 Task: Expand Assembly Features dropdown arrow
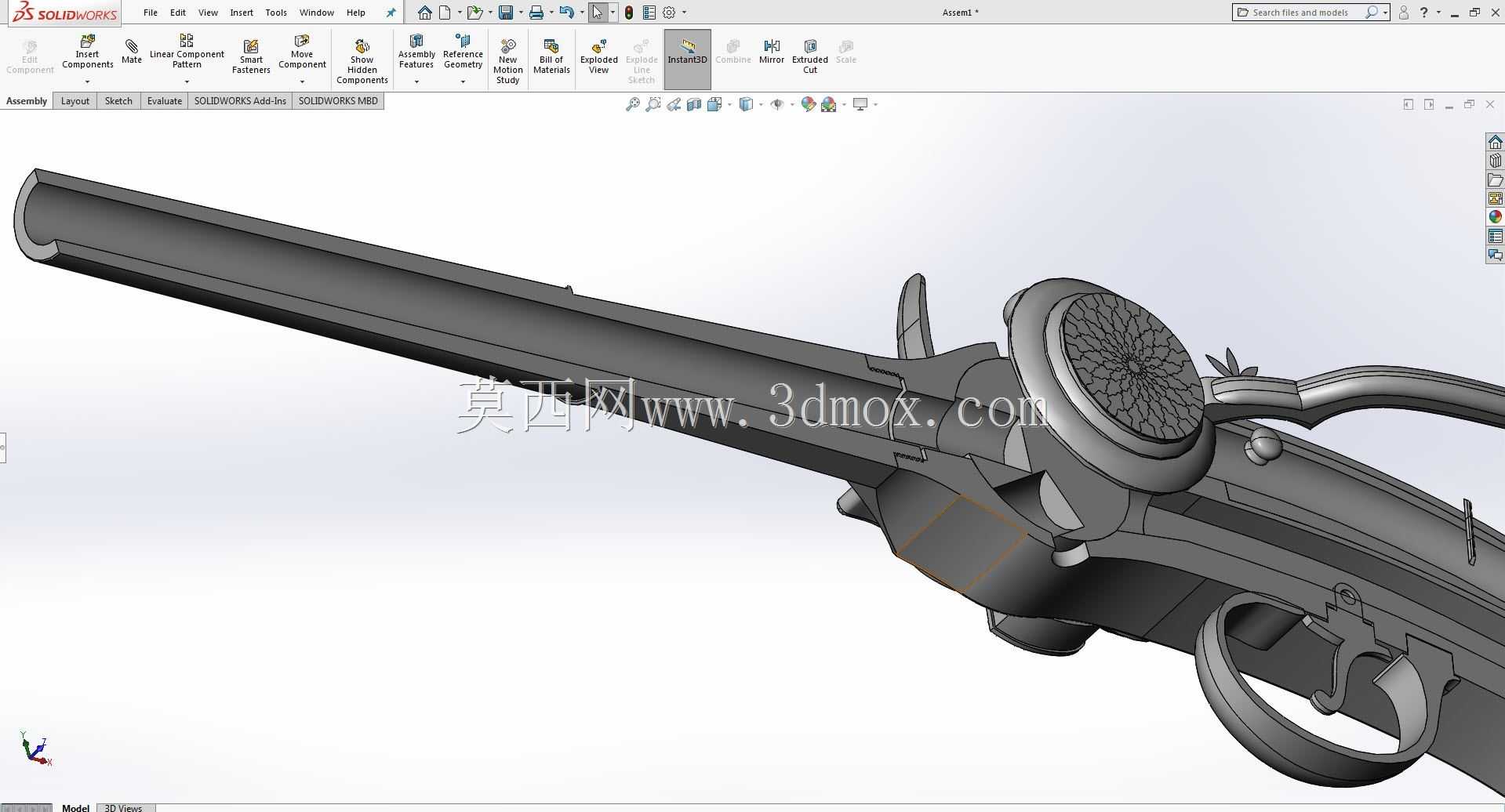point(416,82)
